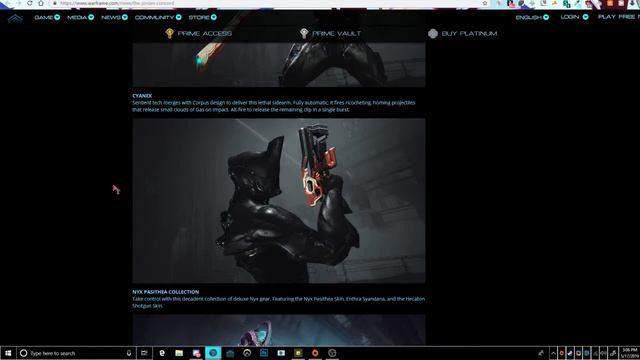Click the orange extension icon in toolbar
The height and width of the screenshot is (360, 640).
(x=610, y=3)
